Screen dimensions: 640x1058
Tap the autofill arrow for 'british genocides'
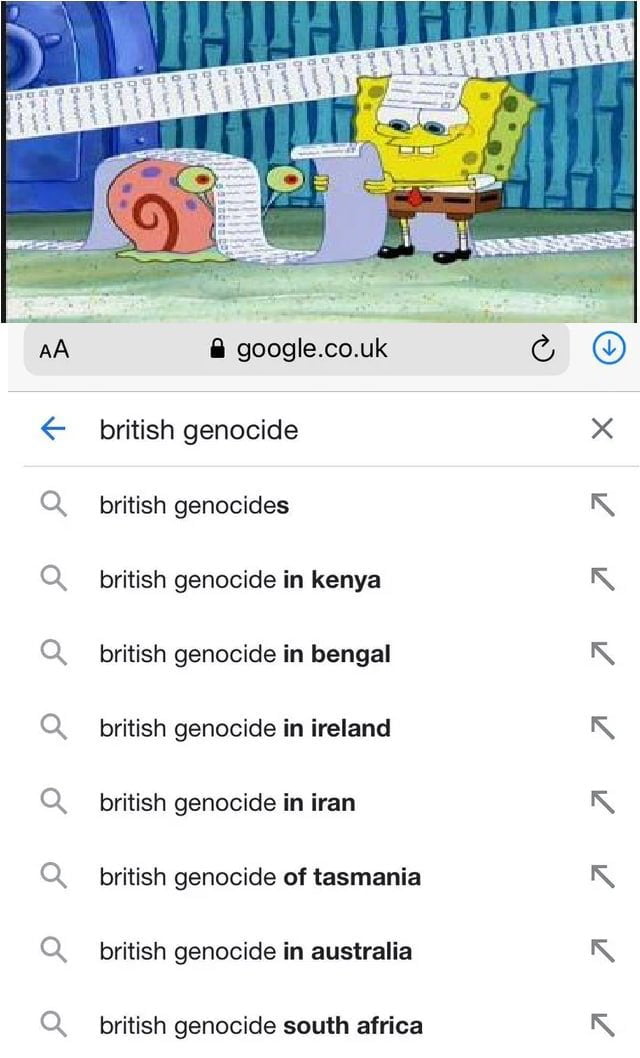point(604,505)
